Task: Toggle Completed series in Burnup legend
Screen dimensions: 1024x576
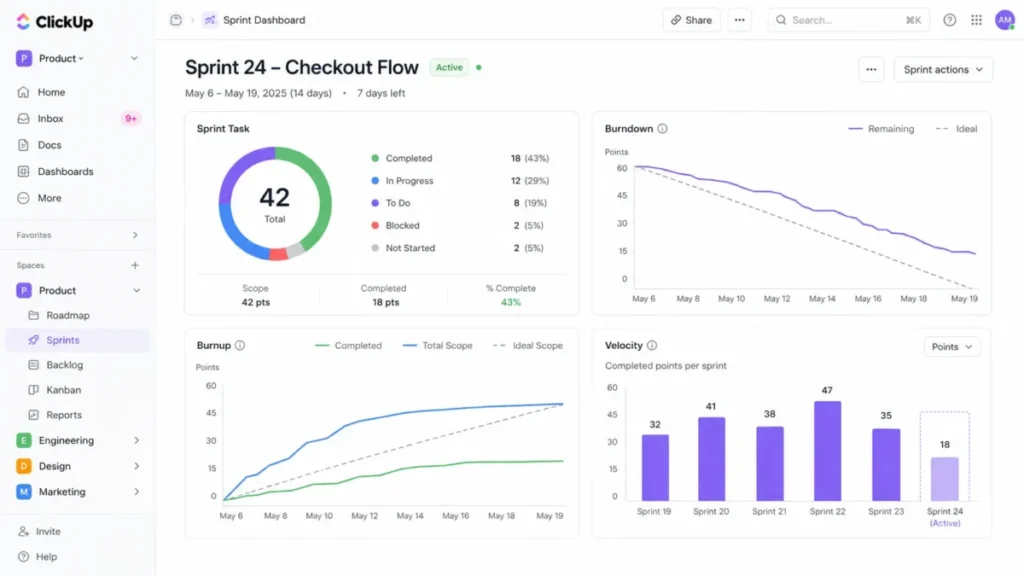Action: (348, 345)
